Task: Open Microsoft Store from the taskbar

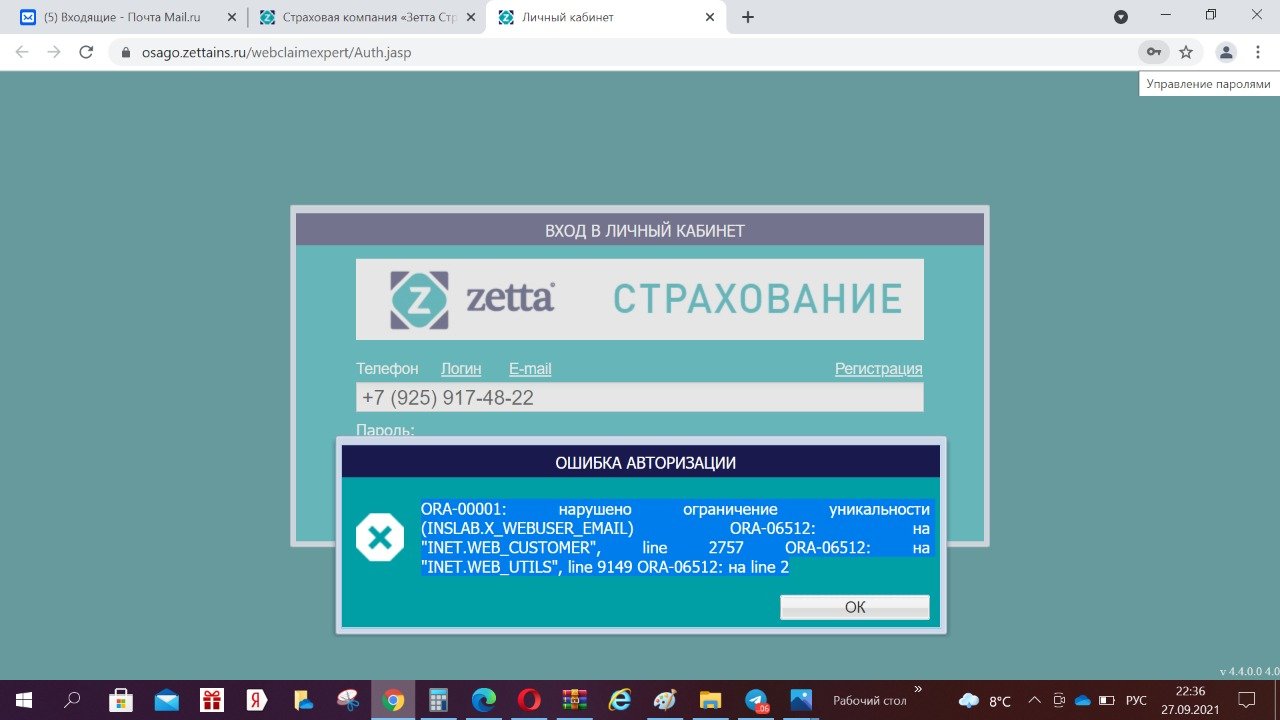Action: click(121, 700)
